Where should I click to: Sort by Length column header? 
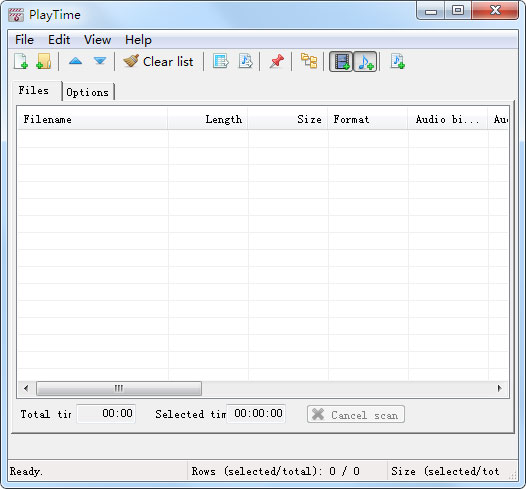coord(208,119)
